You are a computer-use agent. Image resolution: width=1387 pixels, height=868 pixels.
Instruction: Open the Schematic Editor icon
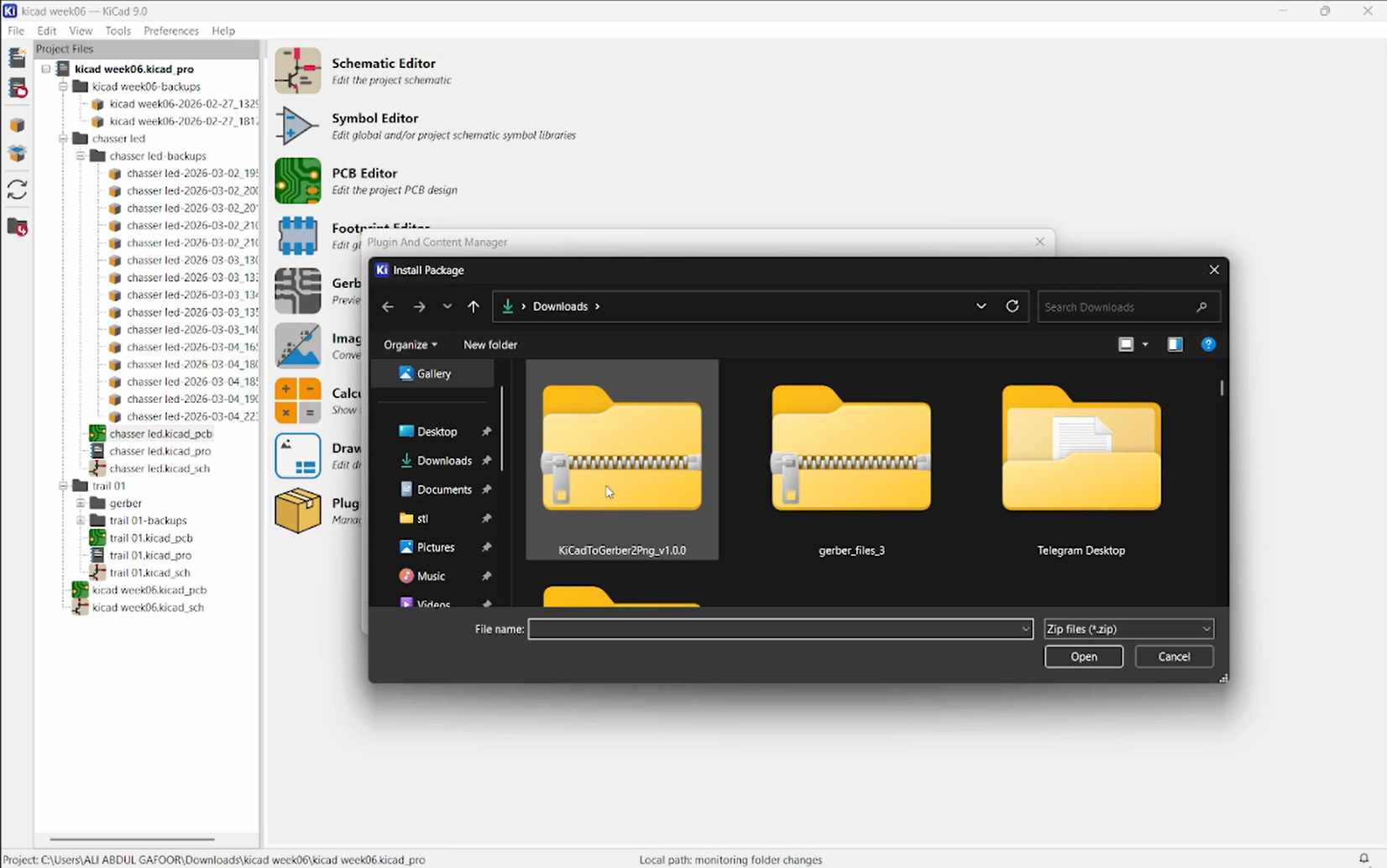(x=297, y=71)
